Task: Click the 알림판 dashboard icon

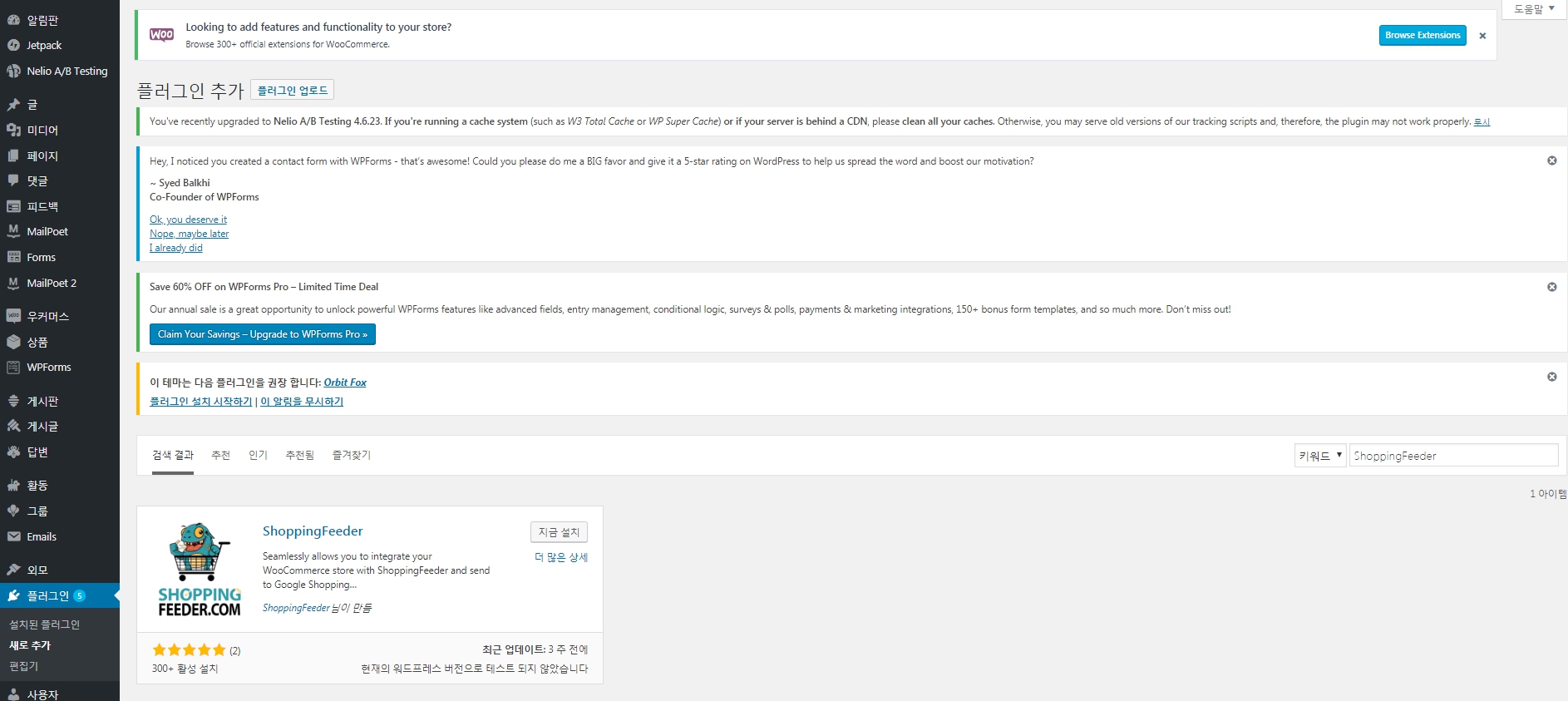Action: (x=13, y=20)
